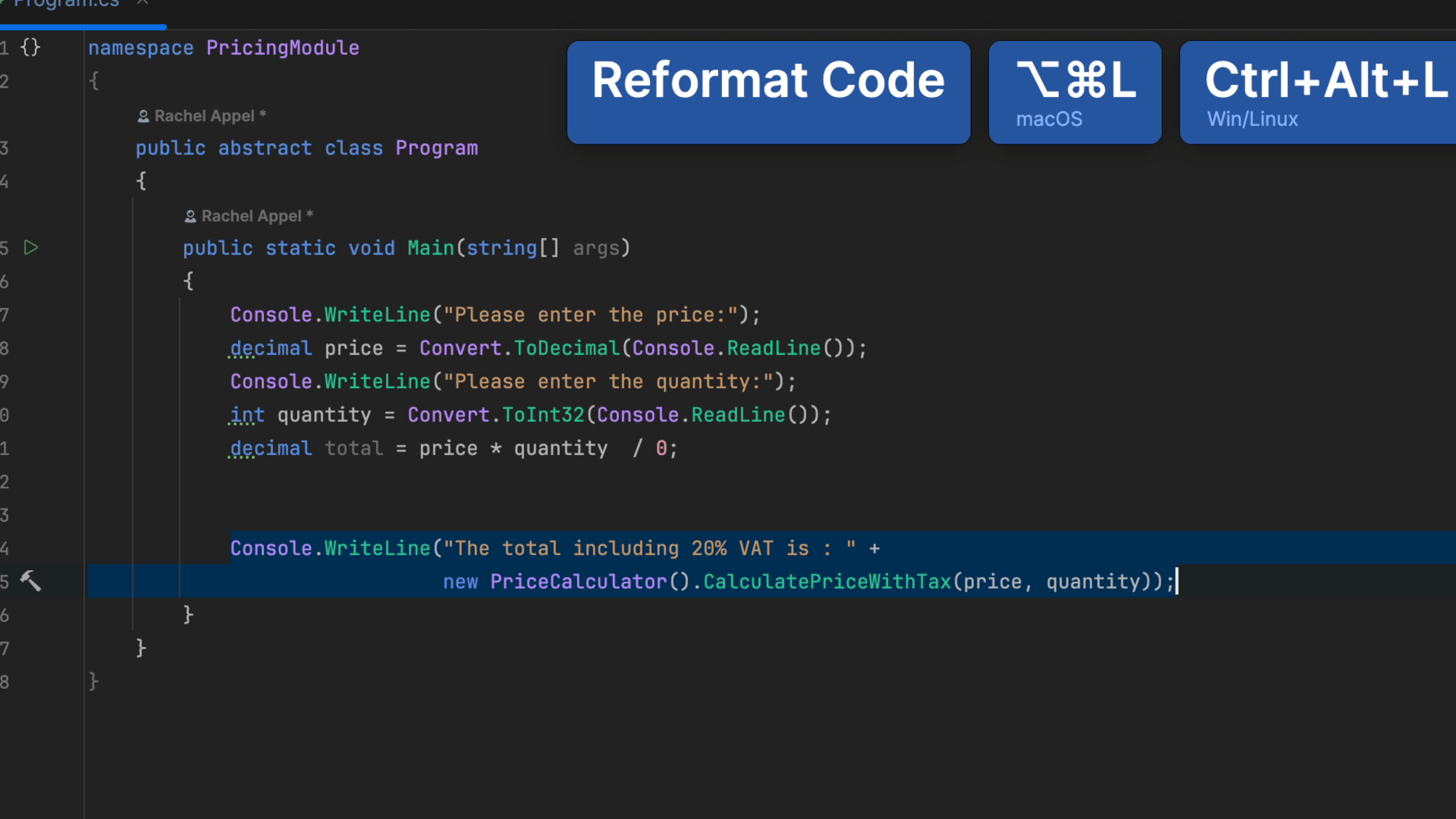Close the Program.cs editor tab
1456x819 pixels.
point(143,3)
